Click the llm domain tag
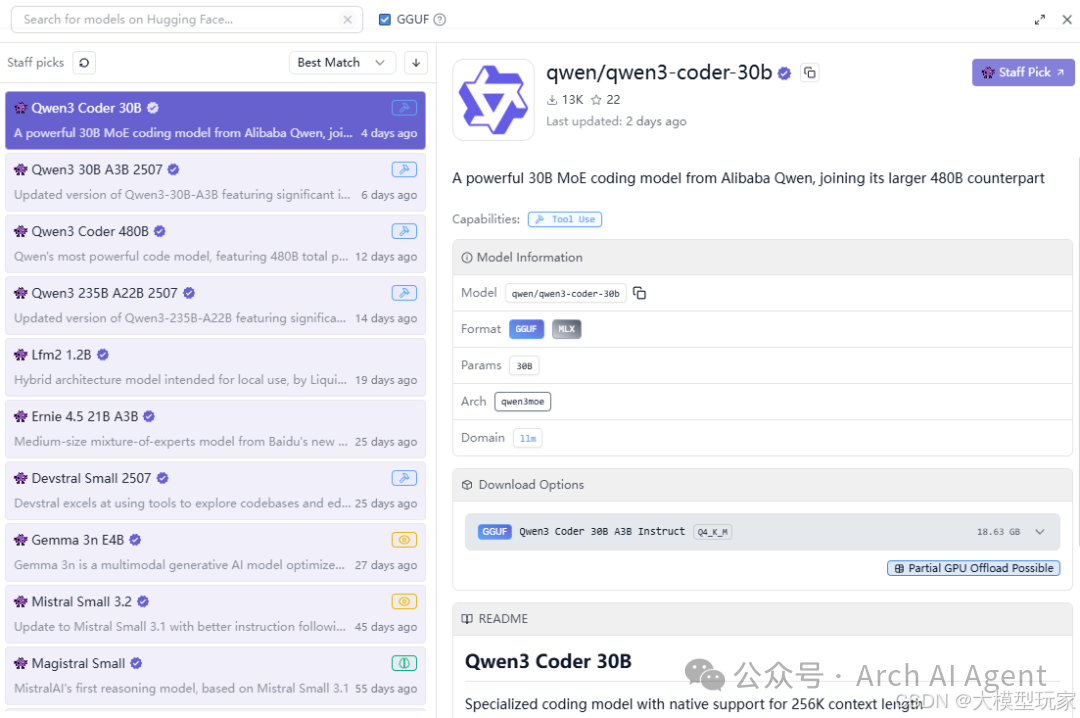This screenshot has width=1080, height=718. pyautogui.click(x=528, y=438)
